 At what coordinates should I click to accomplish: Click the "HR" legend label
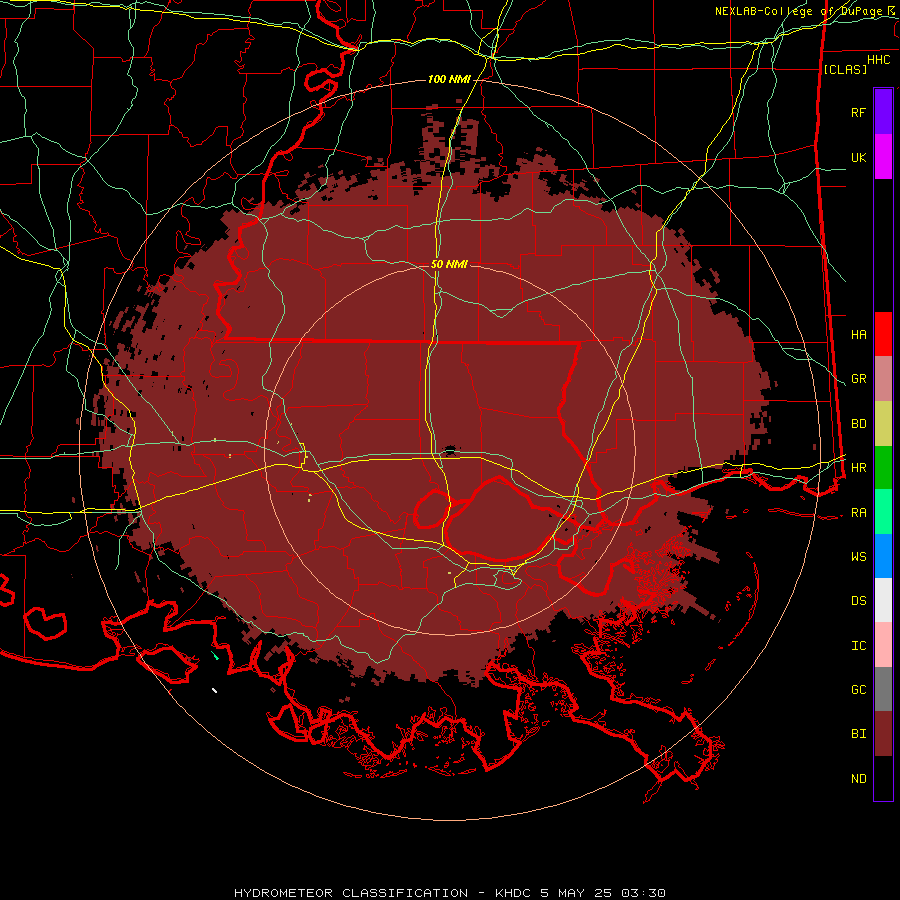coord(858,468)
